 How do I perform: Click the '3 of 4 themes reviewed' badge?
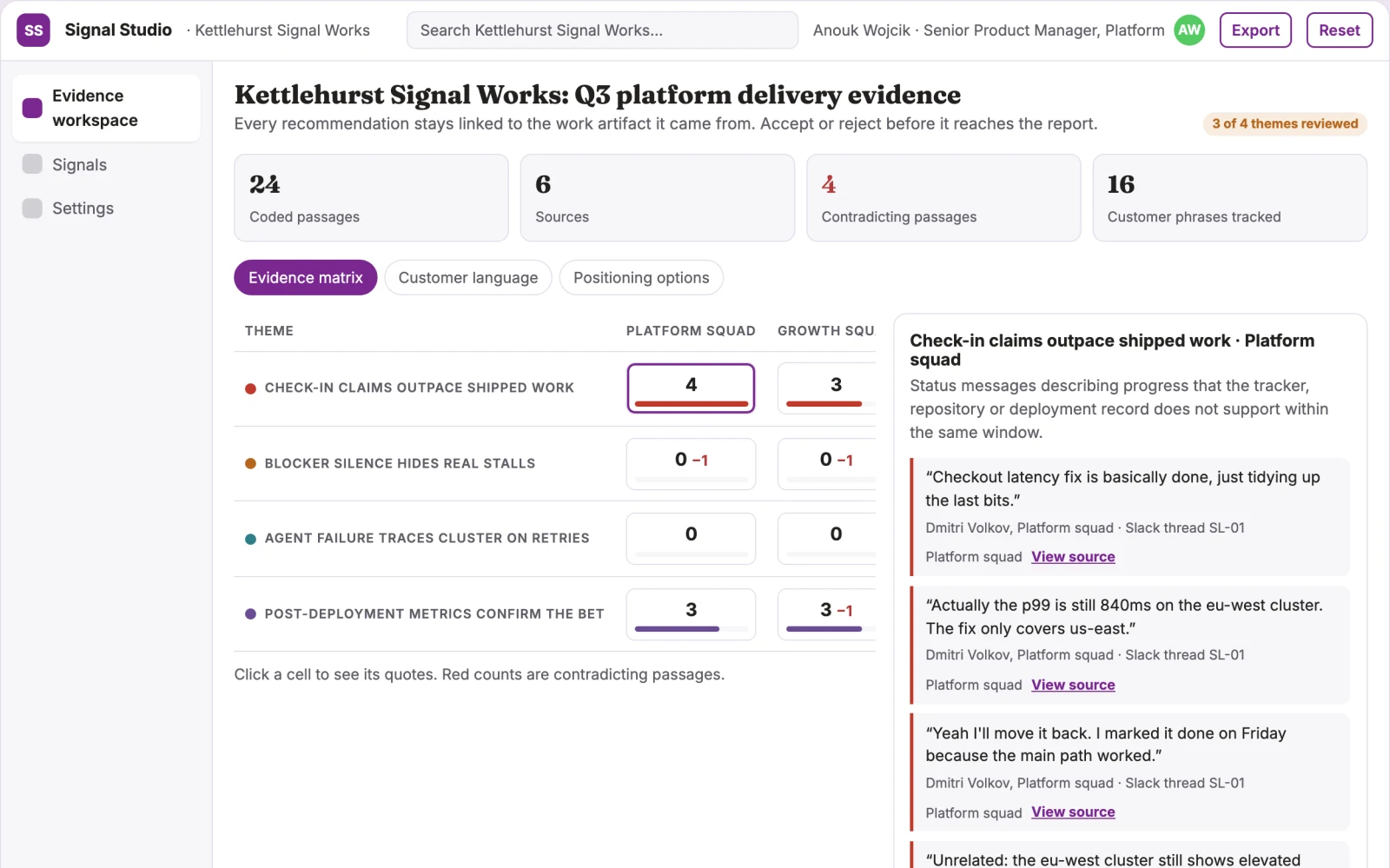tap(1285, 124)
